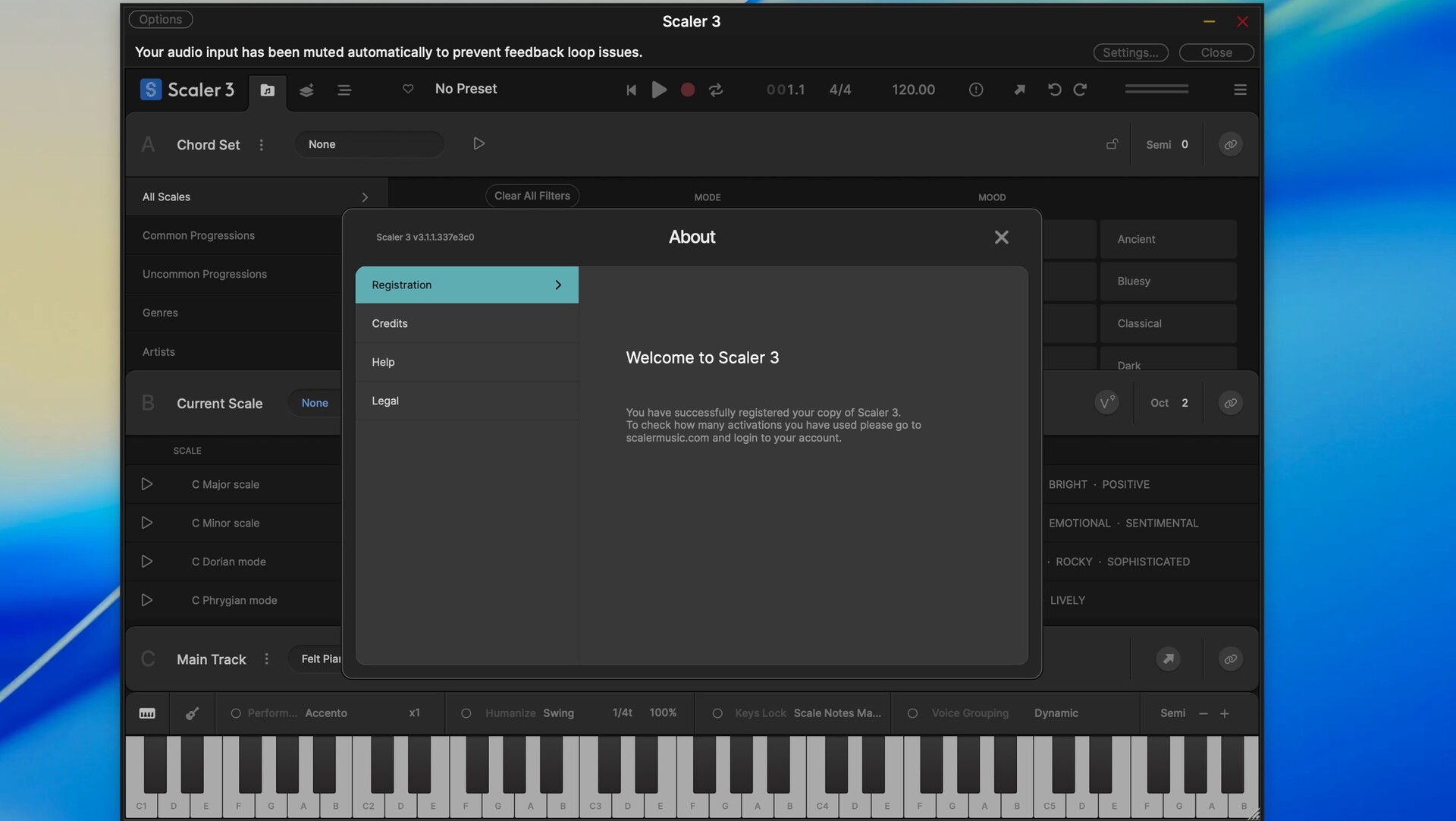
Task: Open the Felt Piano instrument dropdown
Action: pos(316,659)
